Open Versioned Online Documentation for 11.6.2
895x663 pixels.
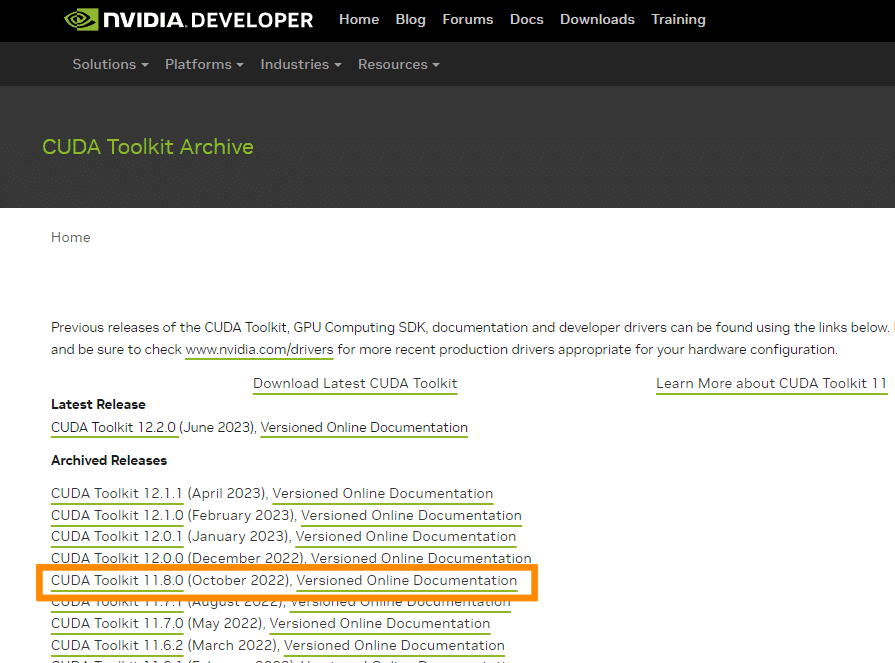pyautogui.click(x=394, y=645)
